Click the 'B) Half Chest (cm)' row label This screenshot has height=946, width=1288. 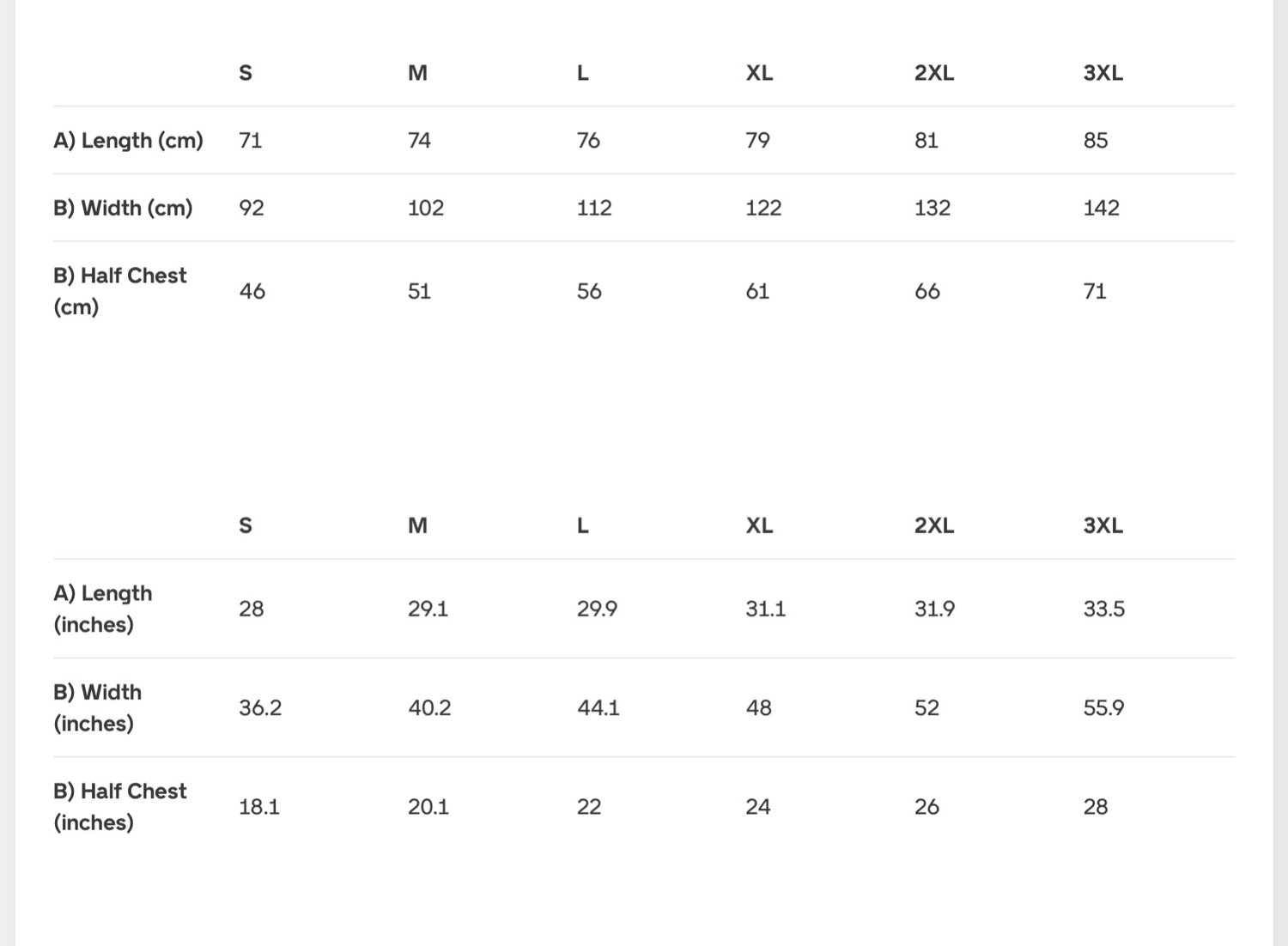pos(119,291)
